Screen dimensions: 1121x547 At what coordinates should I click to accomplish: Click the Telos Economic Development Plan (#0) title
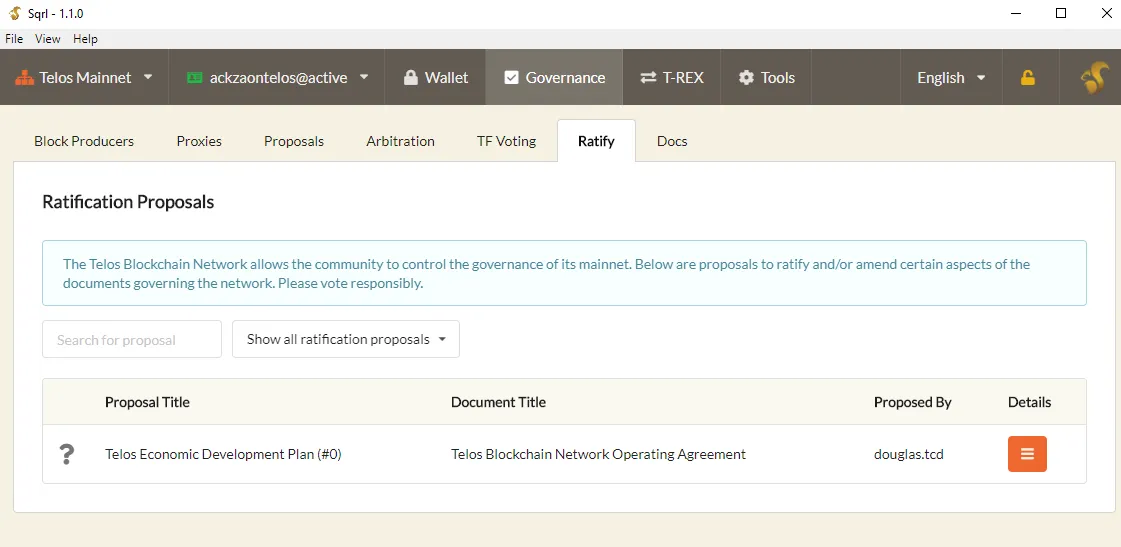223,454
